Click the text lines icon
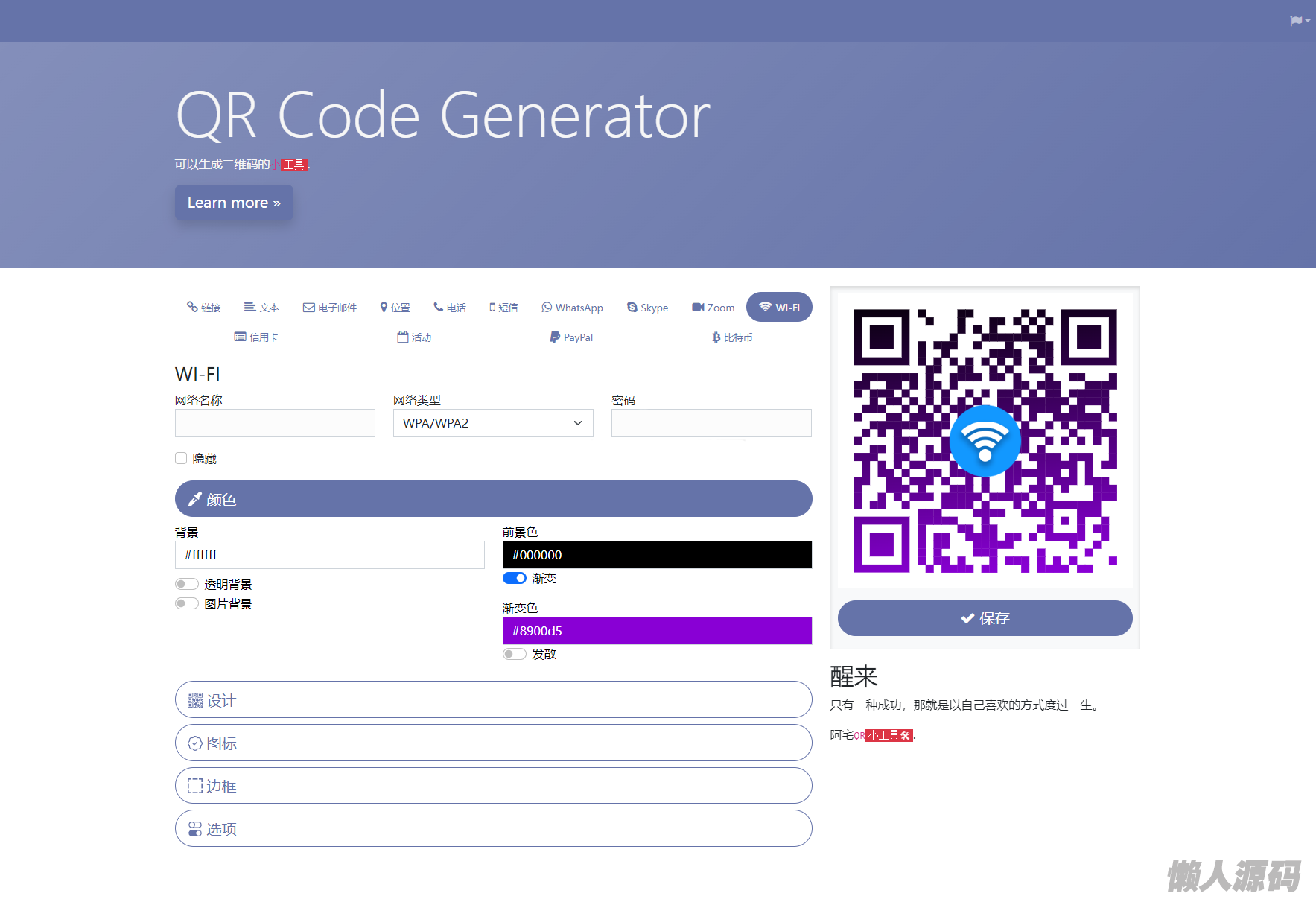 tap(250, 307)
